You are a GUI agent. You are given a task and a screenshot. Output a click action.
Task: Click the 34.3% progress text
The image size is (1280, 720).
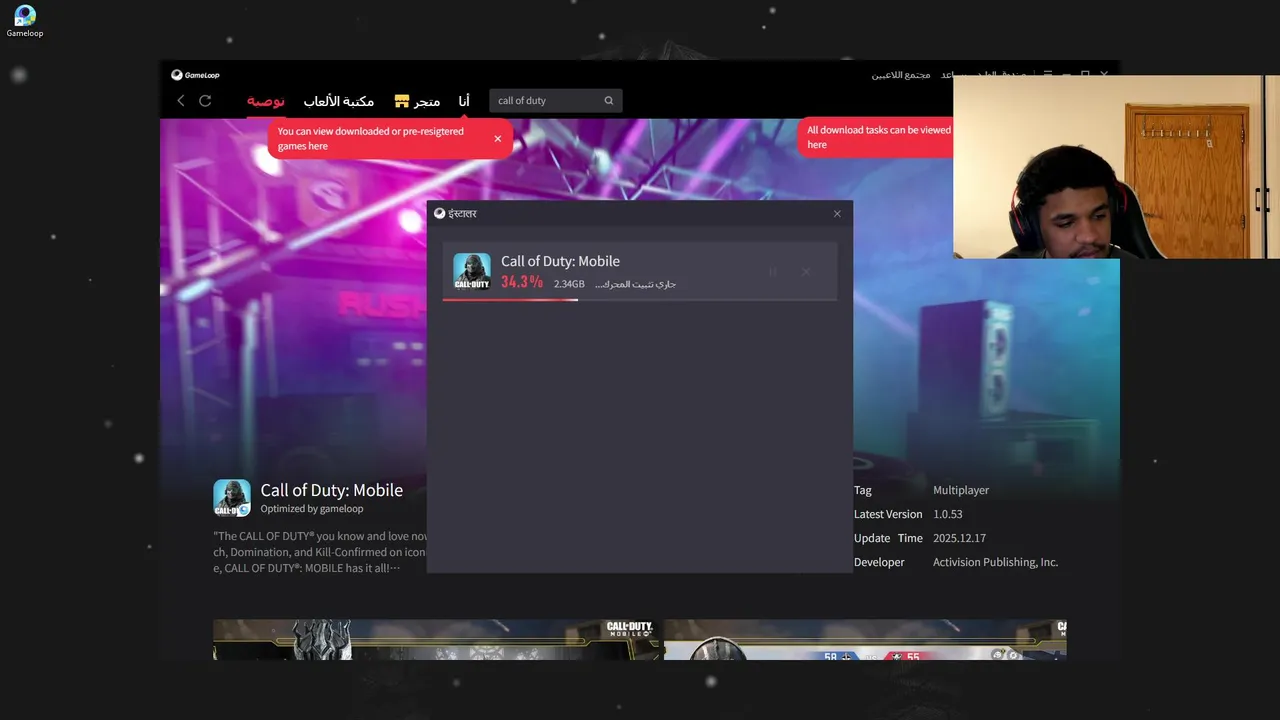[x=522, y=282]
